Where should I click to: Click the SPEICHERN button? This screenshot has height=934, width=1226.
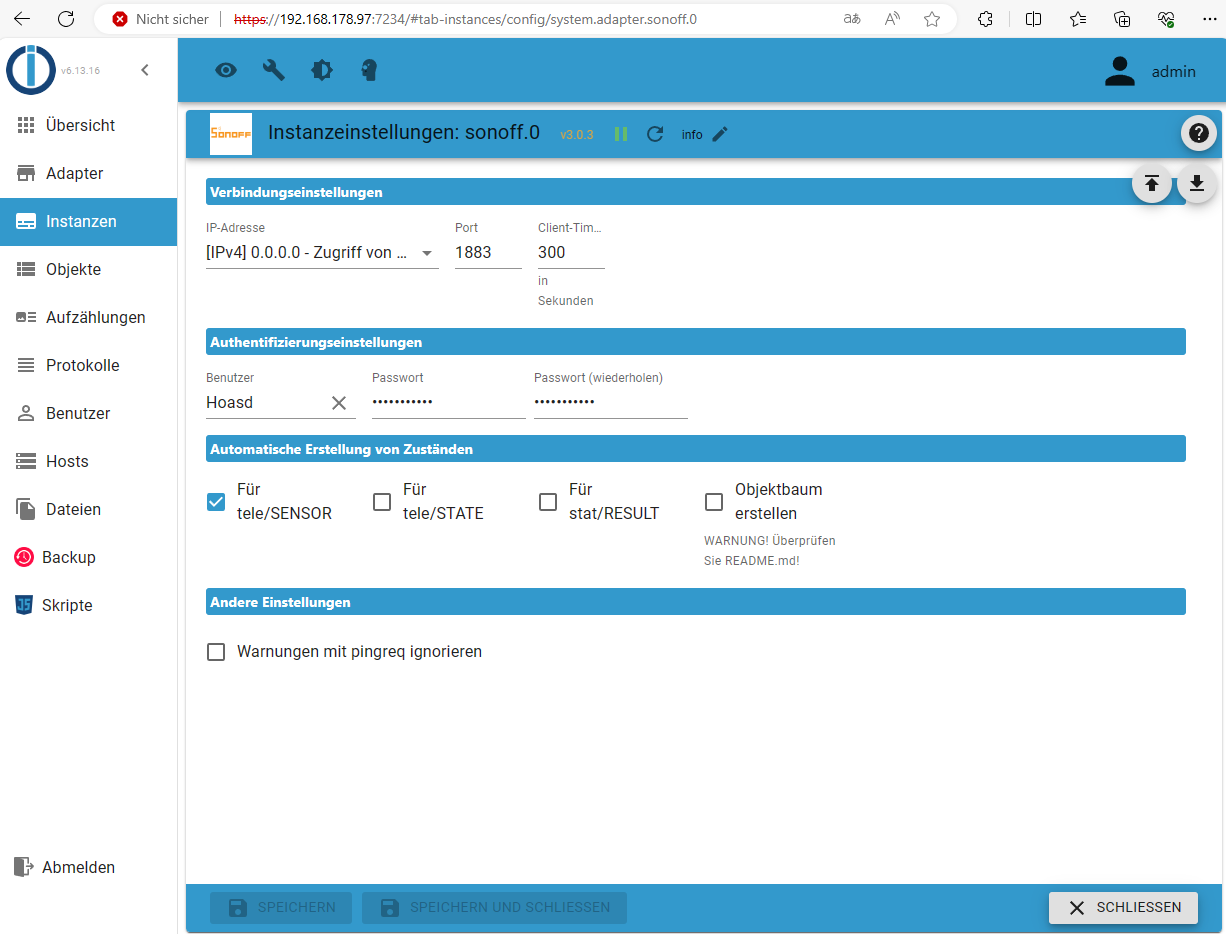tap(281, 907)
